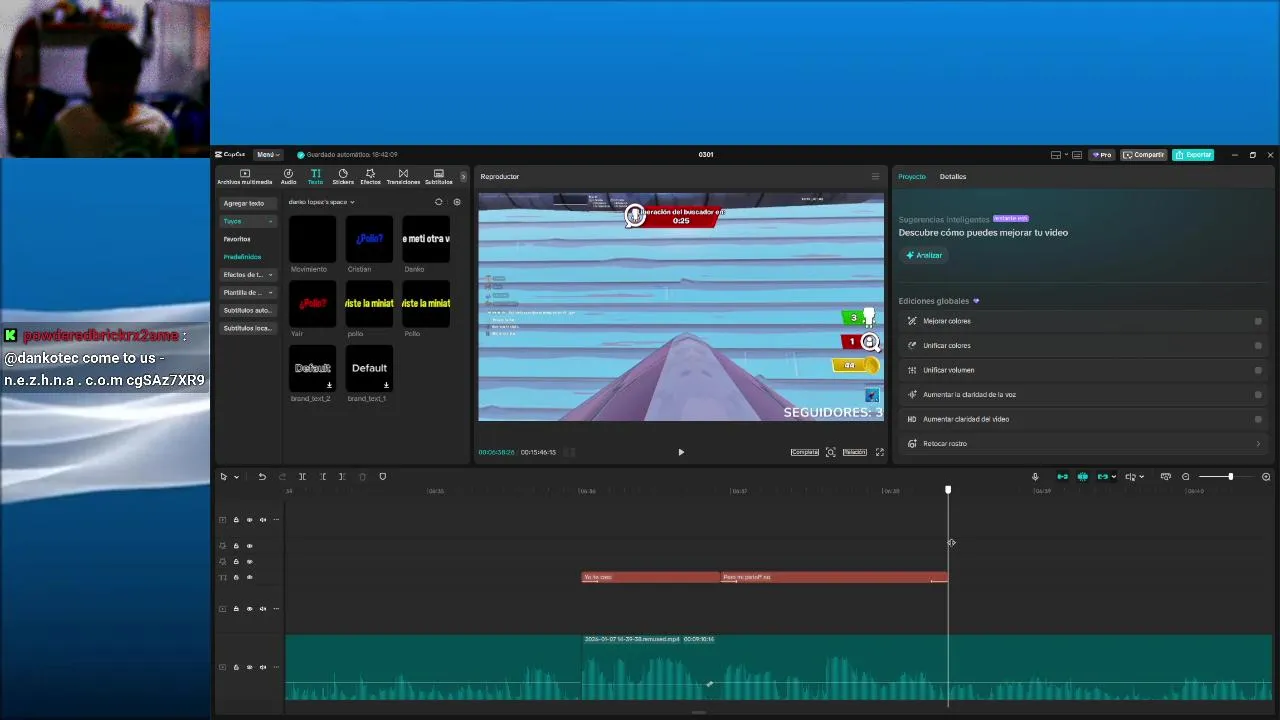The height and width of the screenshot is (720, 1280).
Task: Adjust the timeline zoom slider handle
Action: tap(1231, 477)
